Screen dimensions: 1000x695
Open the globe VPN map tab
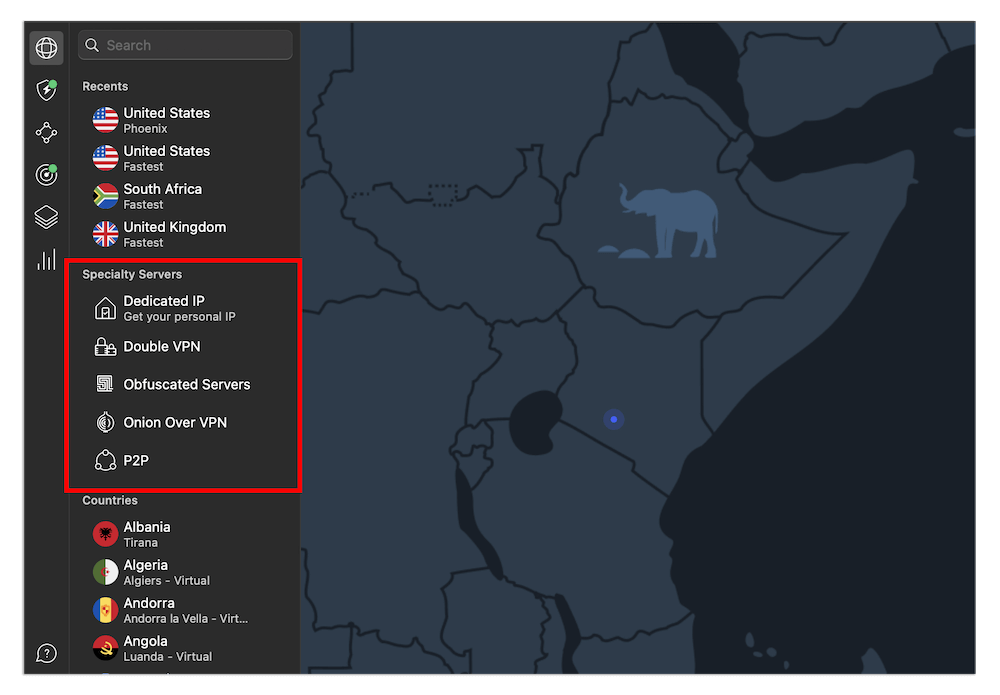(46, 47)
